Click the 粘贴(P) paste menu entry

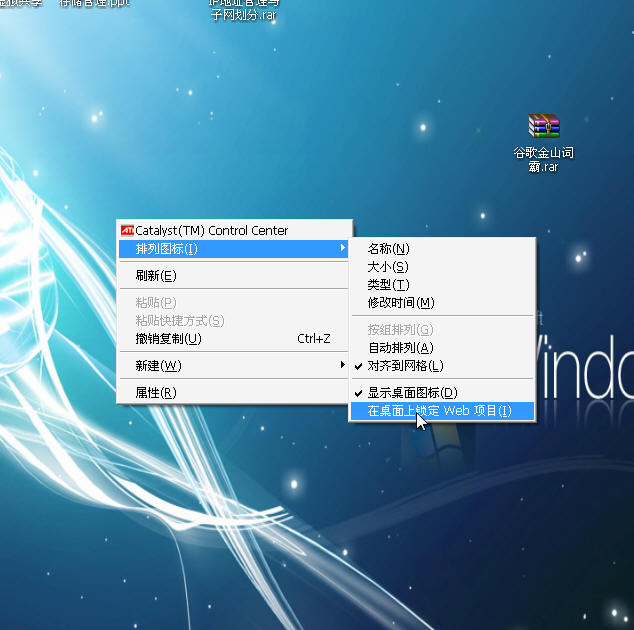[156, 302]
